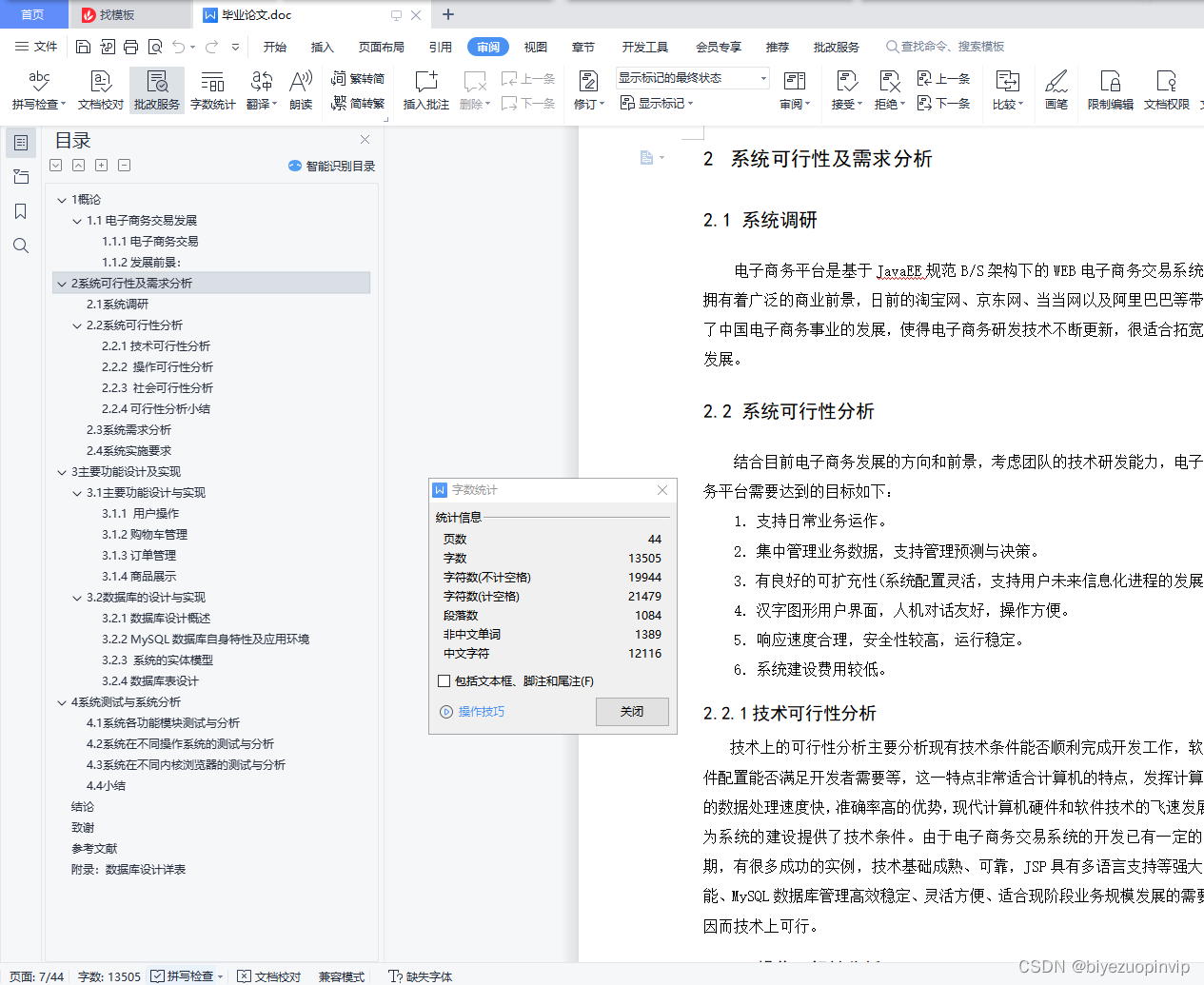Start 朗读 read aloud
Image resolution: width=1204 pixels, height=985 pixels.
coord(301,90)
